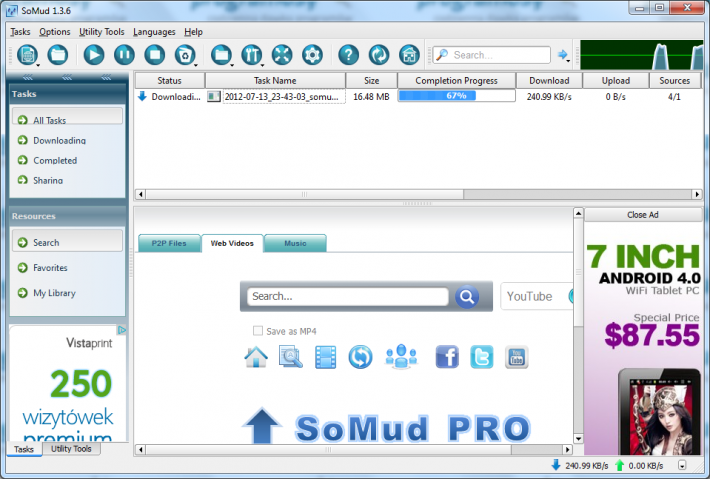Screen dimensions: 710x479
Task: Focus the web videos Search box
Action: [x=347, y=297]
